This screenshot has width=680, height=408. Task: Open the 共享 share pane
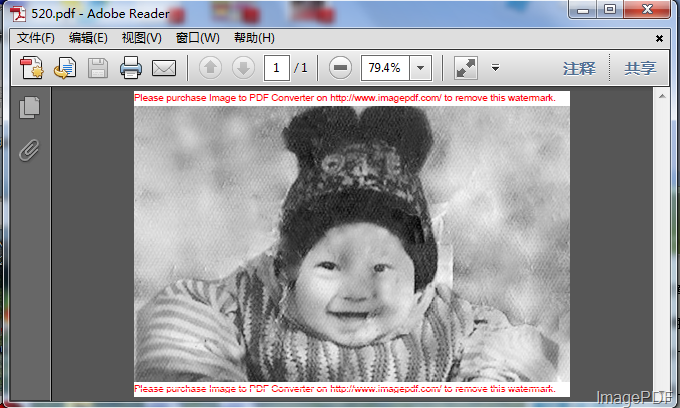[x=640, y=68]
